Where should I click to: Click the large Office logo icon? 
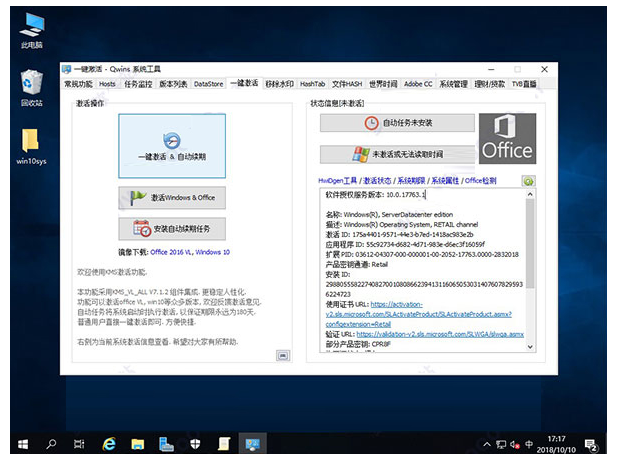(x=507, y=138)
